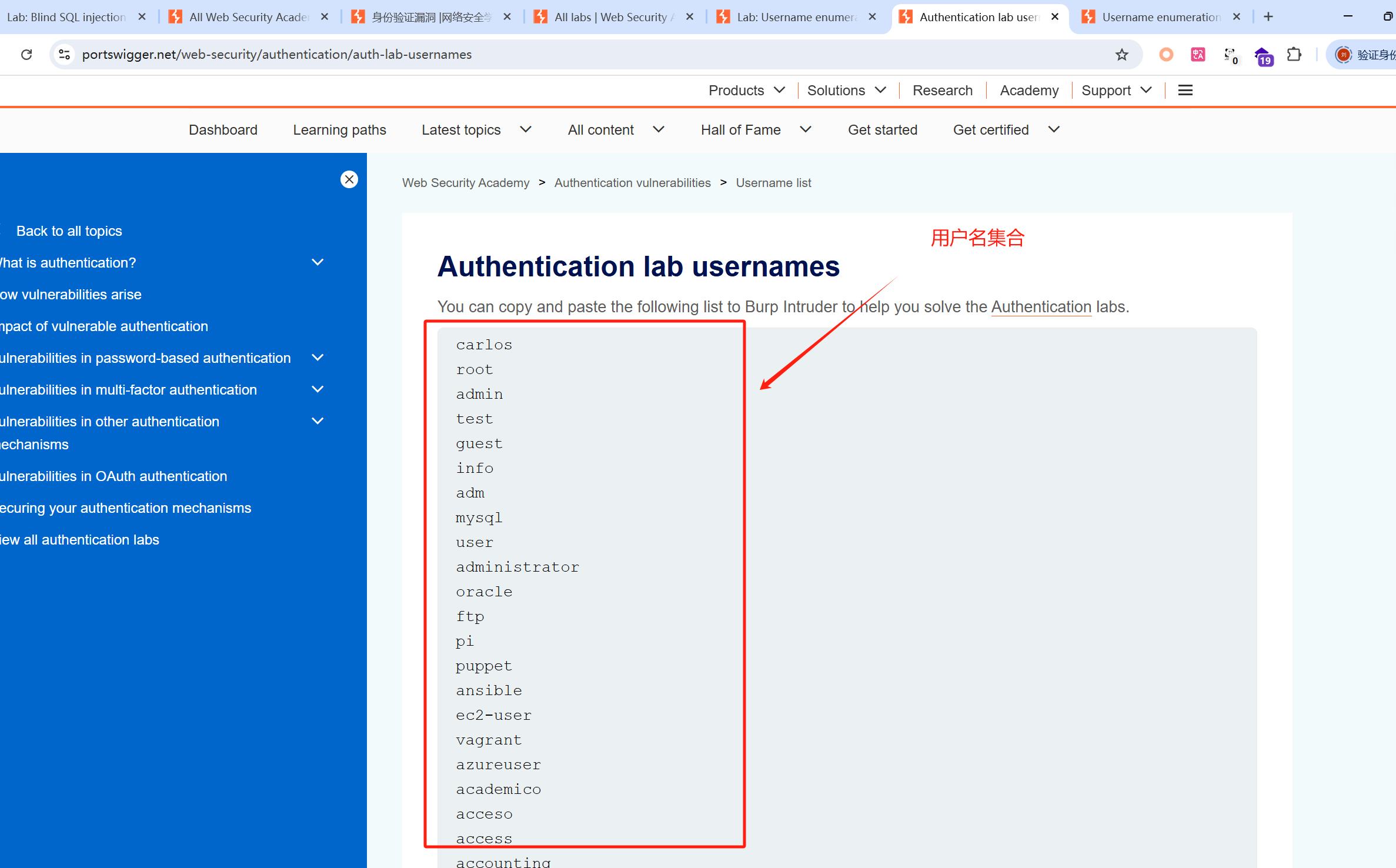
Task: Click the page reload icon
Action: [26, 55]
